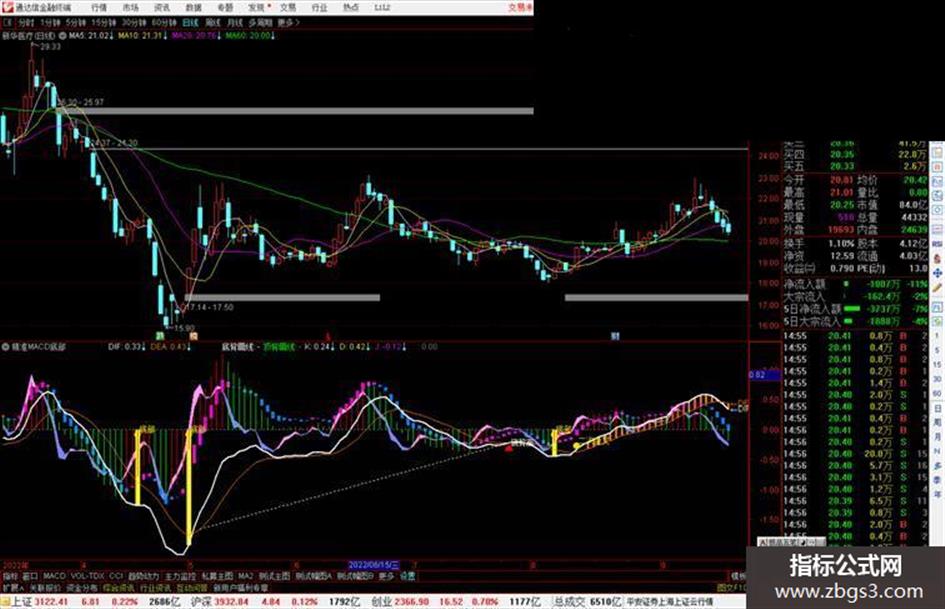This screenshot has width=945, height=609.
Task: Select the 指标 tab at bottom left
Action: click(10, 576)
